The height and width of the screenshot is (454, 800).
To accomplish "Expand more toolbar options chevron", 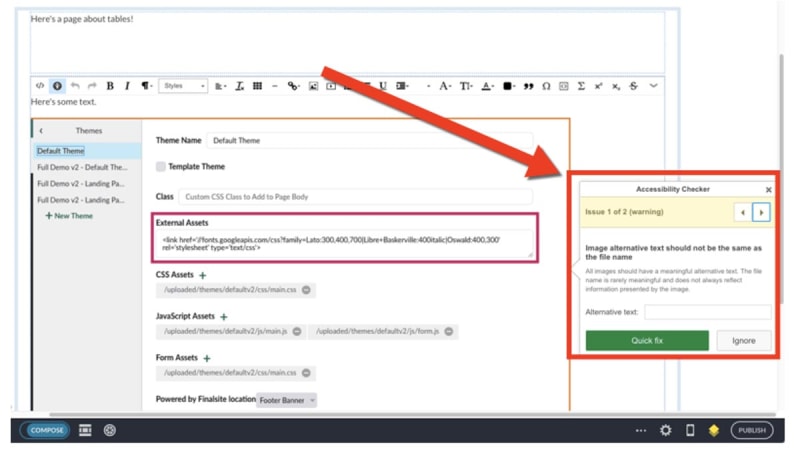I will [x=654, y=86].
